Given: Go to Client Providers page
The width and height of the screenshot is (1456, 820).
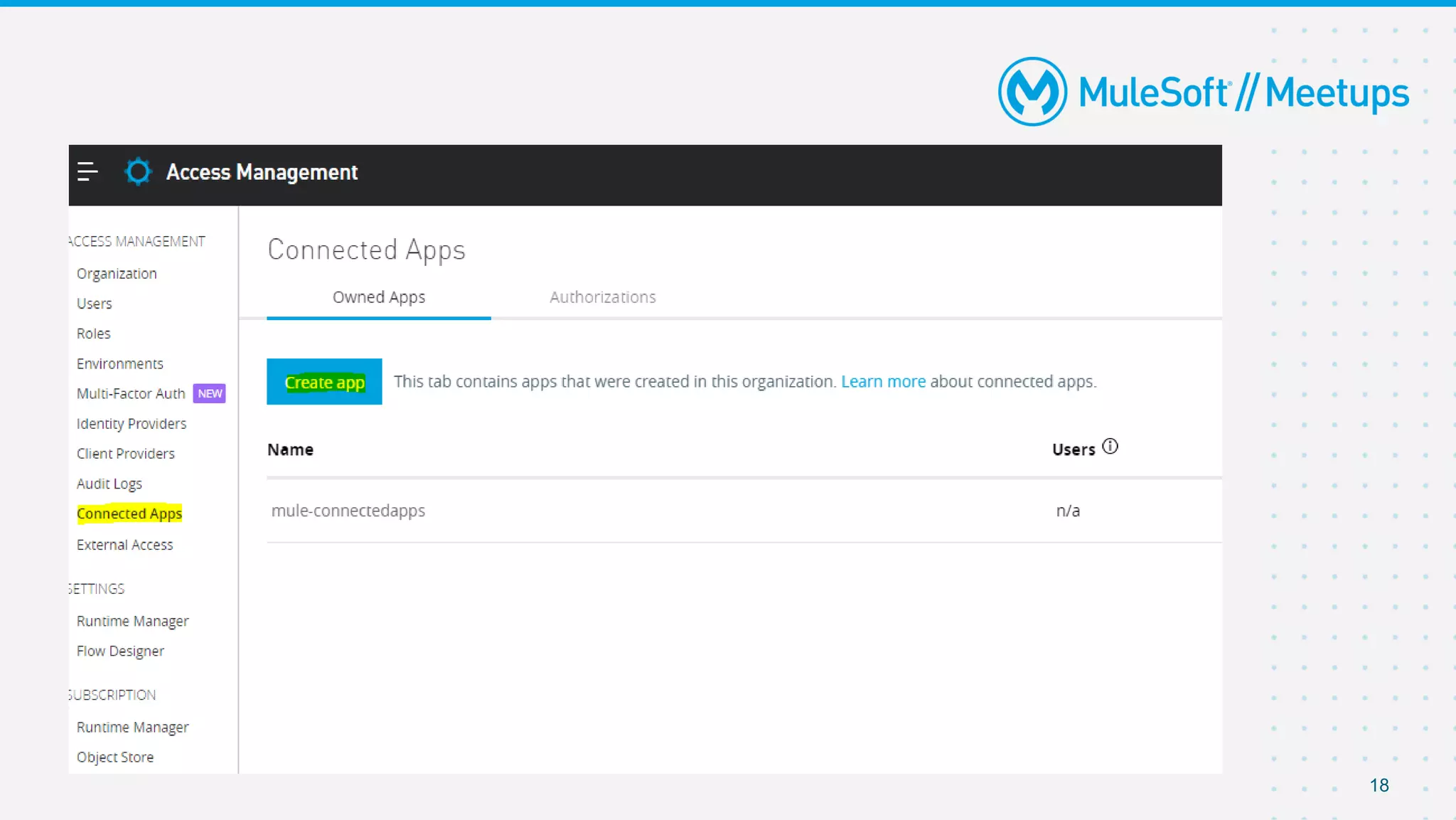Looking at the screenshot, I should coord(126,454).
